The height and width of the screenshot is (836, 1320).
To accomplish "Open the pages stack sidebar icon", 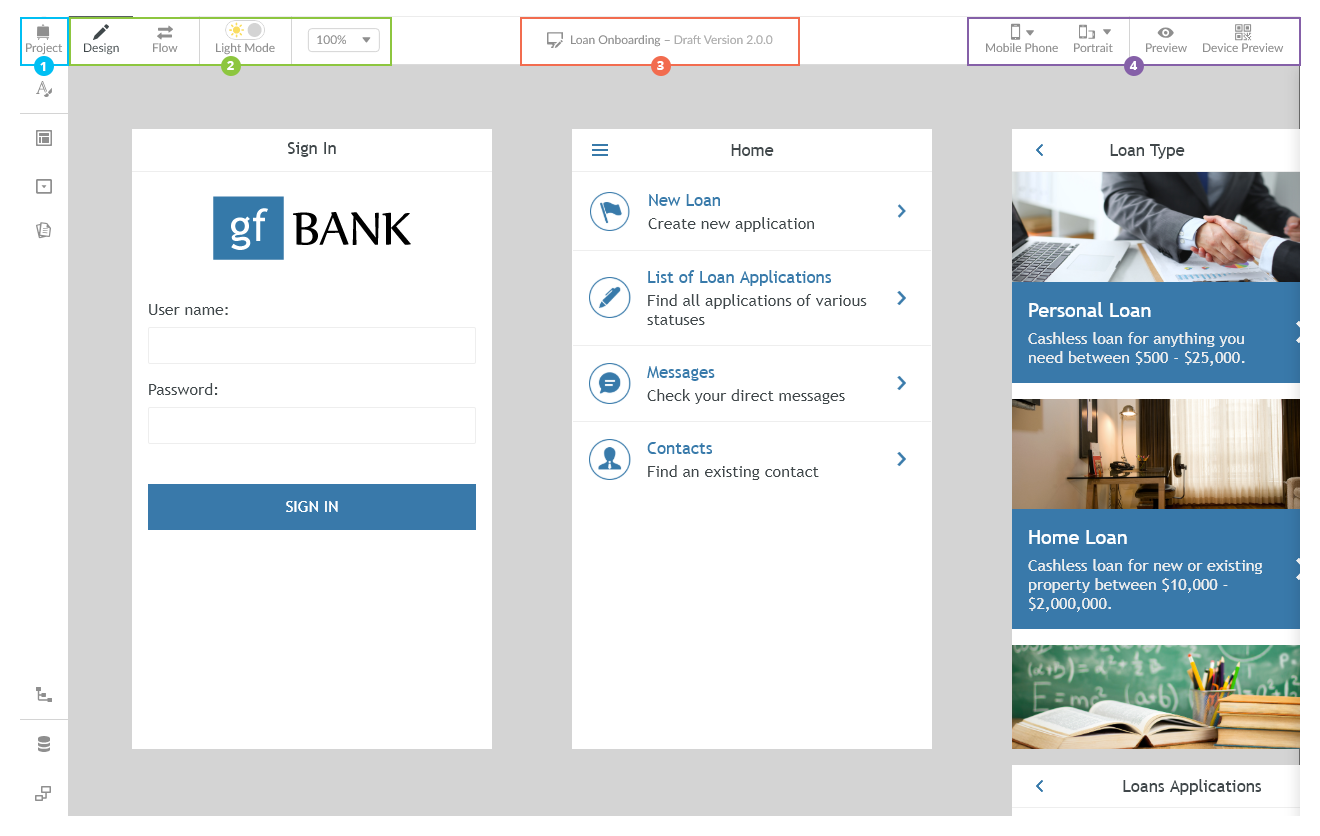I will [44, 230].
